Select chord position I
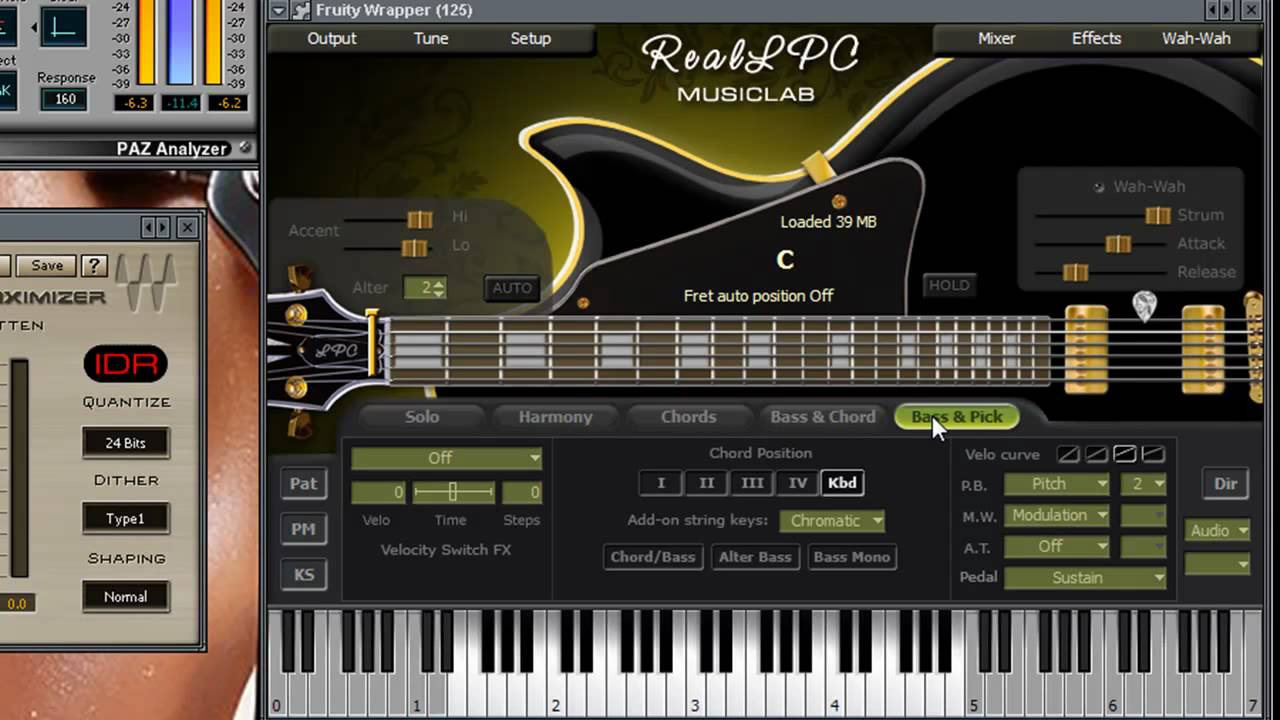This screenshot has height=720, width=1280. 660,483
